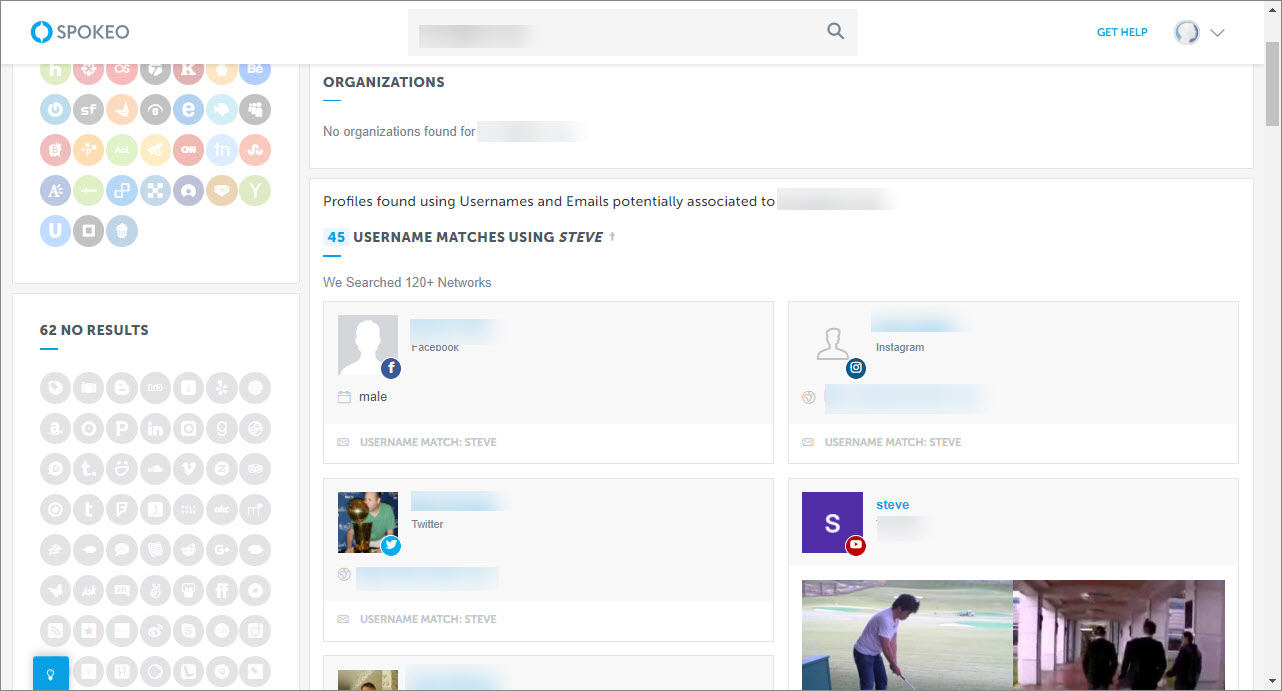Viewport: 1282px width, 691px height.
Task: Open the Twitter profile photo thumbnail
Action: click(368, 522)
